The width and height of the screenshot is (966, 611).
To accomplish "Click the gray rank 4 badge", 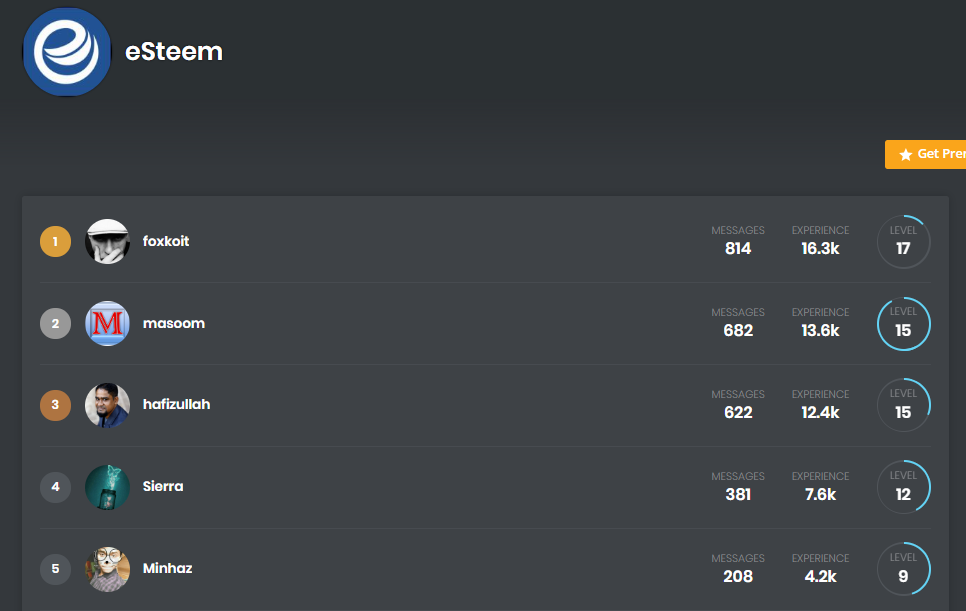I will click(55, 487).
